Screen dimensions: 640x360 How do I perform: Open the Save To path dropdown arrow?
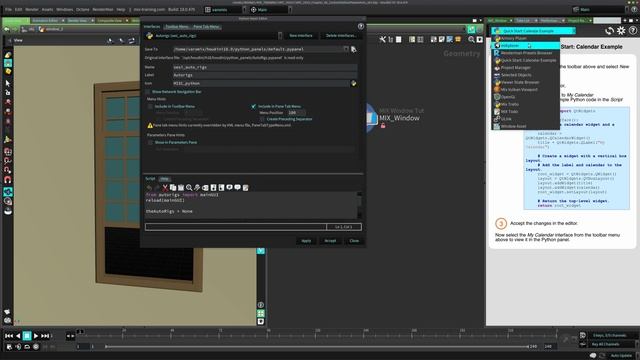(x=346, y=49)
